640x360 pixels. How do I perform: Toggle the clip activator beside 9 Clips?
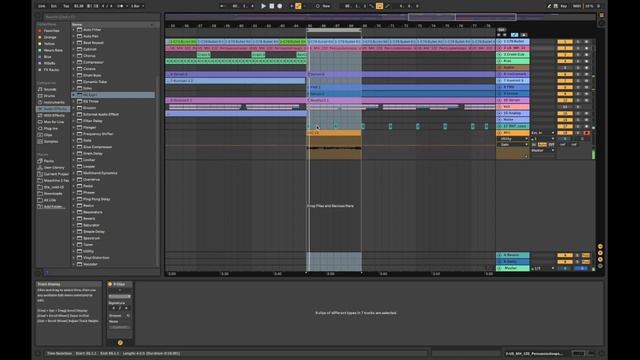tap(110, 284)
